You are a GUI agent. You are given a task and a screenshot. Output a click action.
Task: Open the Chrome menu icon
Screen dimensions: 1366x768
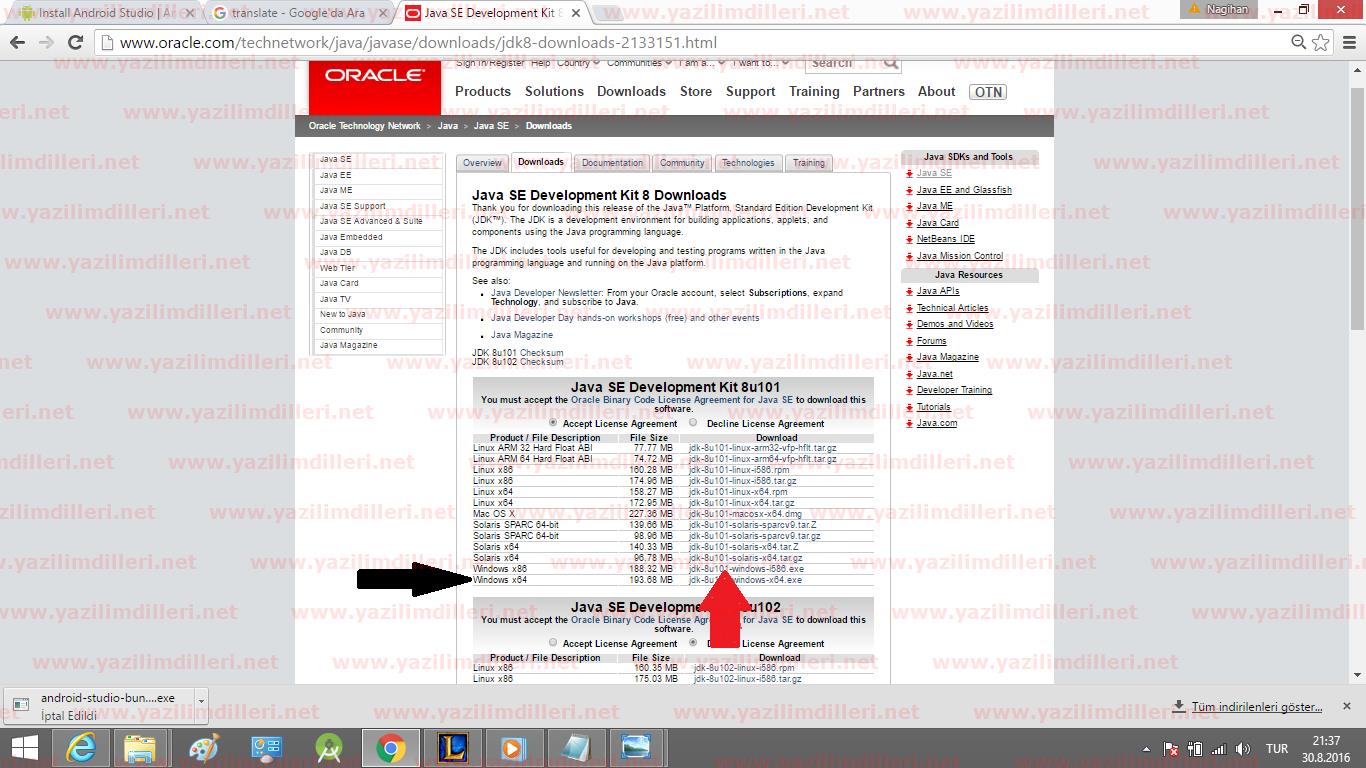point(1348,43)
